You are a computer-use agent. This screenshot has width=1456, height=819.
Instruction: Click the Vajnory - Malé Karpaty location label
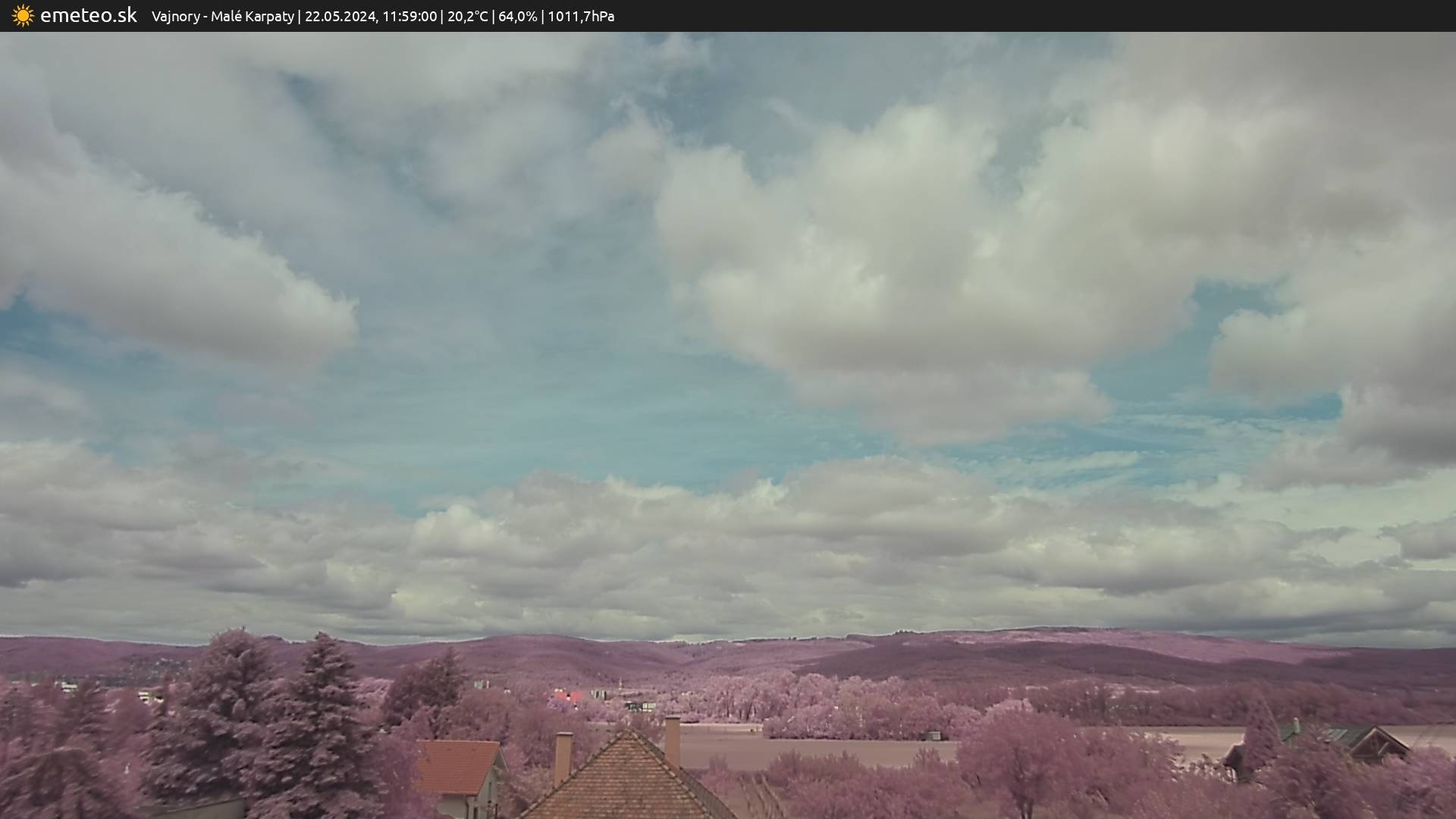[x=222, y=17]
